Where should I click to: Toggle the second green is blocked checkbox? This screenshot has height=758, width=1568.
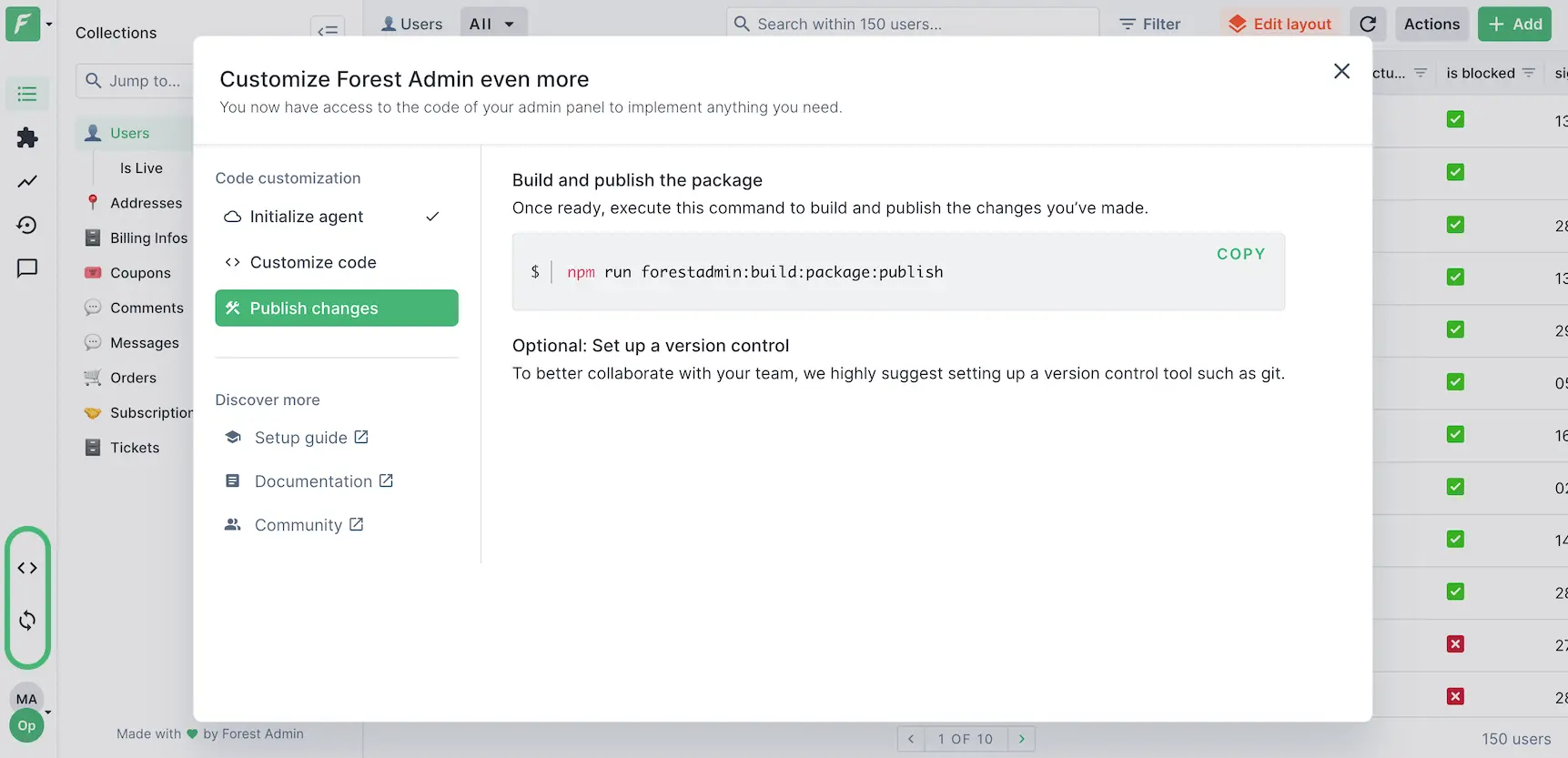(x=1455, y=172)
